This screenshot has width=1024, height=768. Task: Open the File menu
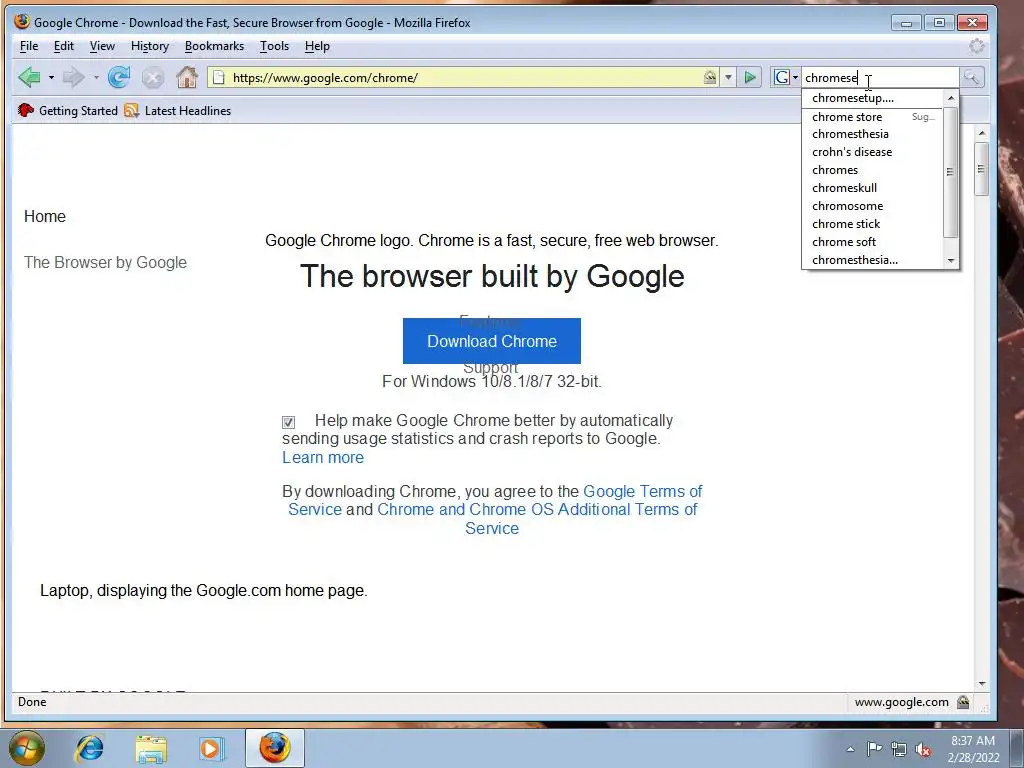coord(29,46)
